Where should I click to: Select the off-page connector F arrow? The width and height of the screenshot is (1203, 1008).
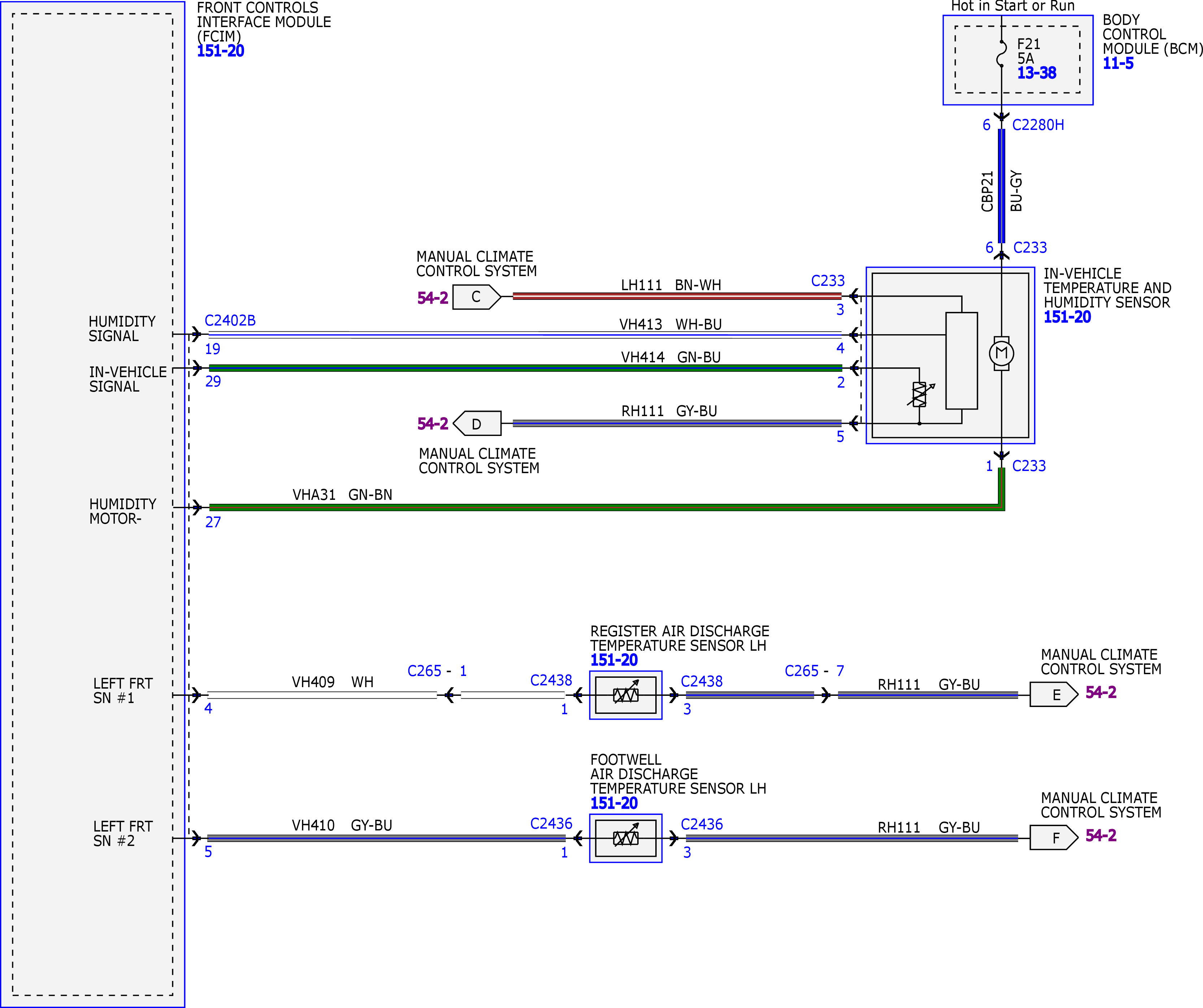pyautogui.click(x=1054, y=838)
